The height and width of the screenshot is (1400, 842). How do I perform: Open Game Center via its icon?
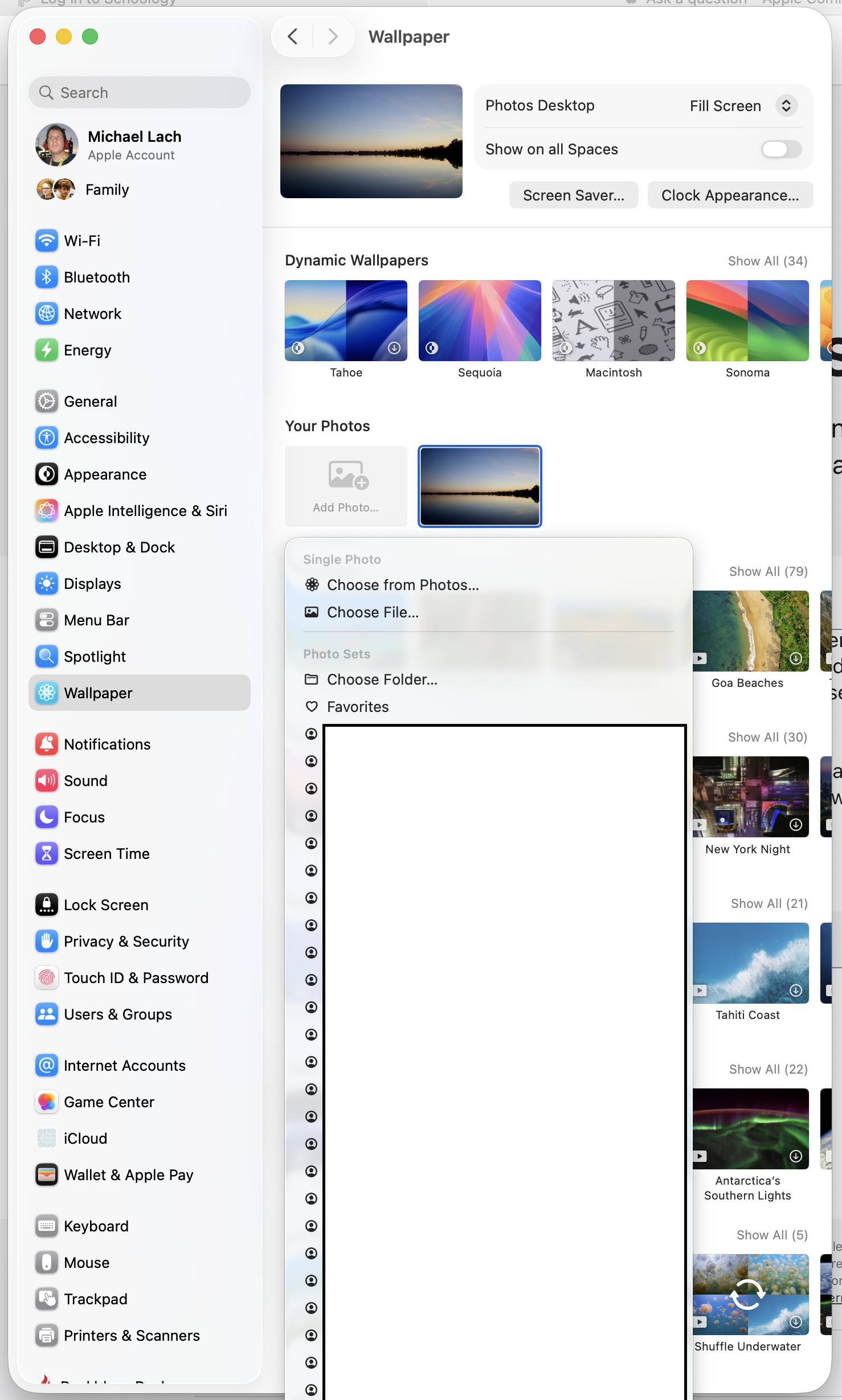tap(47, 1102)
